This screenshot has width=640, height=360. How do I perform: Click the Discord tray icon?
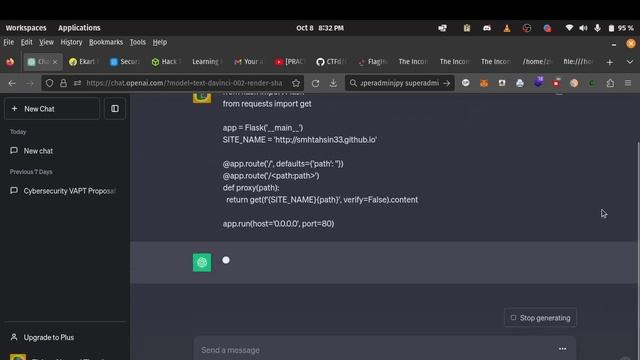coord(487,28)
